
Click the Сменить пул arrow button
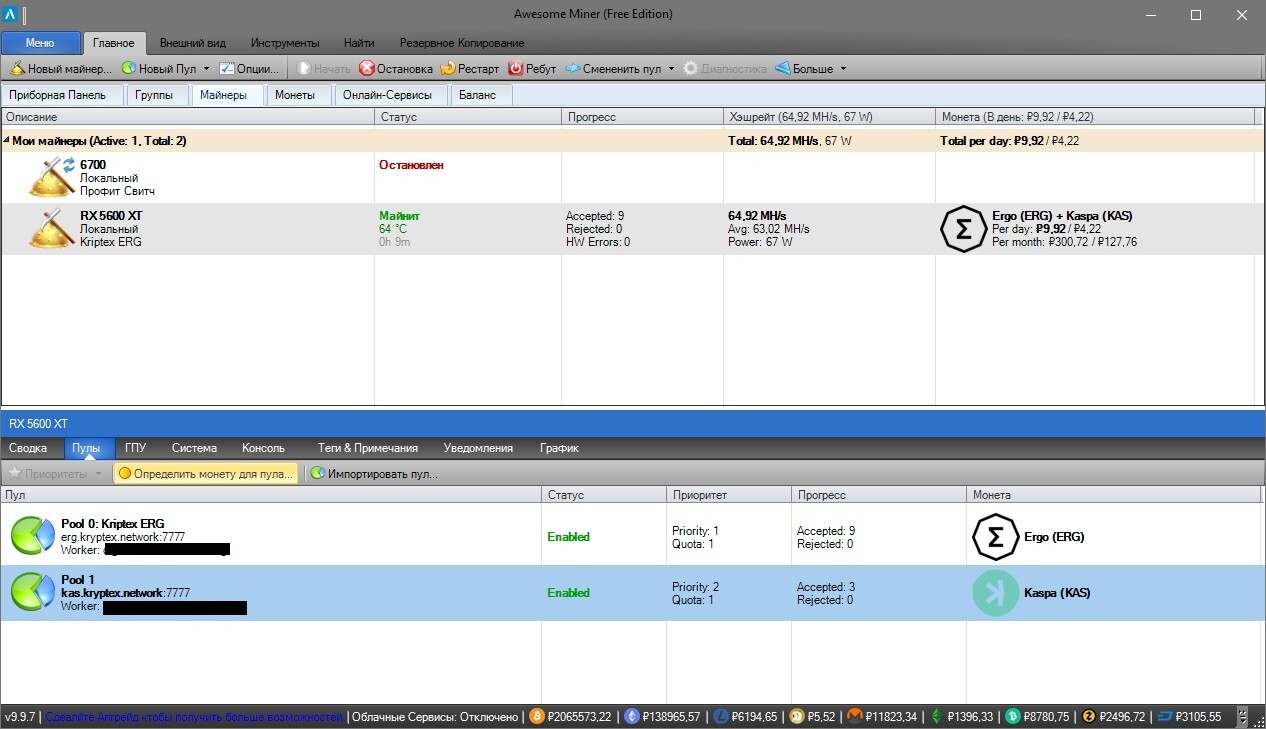pyautogui.click(x=613, y=69)
